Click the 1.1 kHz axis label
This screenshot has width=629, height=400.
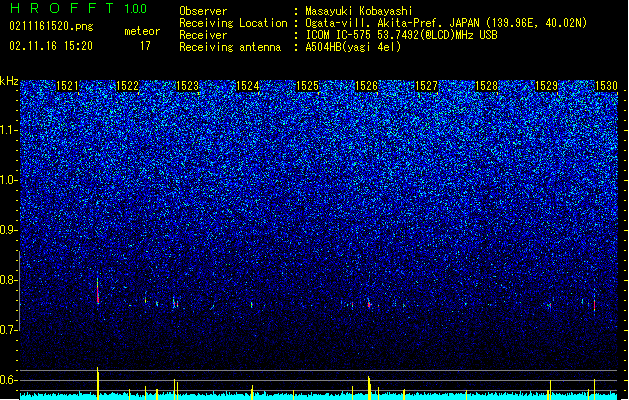(x=9, y=130)
